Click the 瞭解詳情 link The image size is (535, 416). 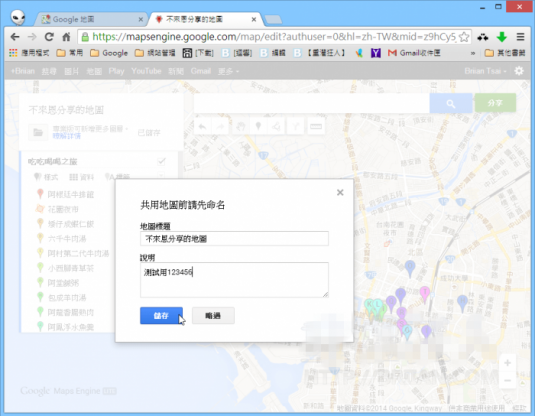(67, 136)
